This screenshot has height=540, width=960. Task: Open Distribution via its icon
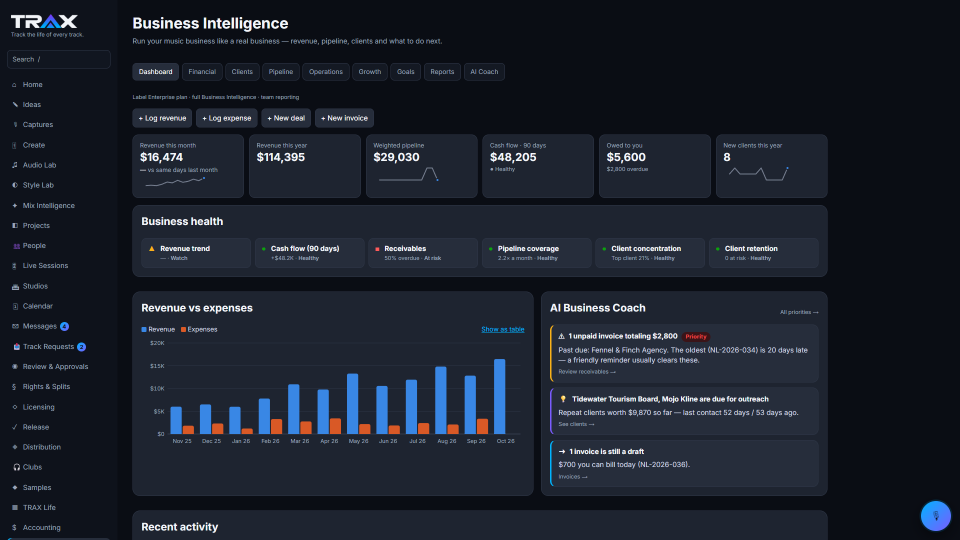click(x=15, y=447)
